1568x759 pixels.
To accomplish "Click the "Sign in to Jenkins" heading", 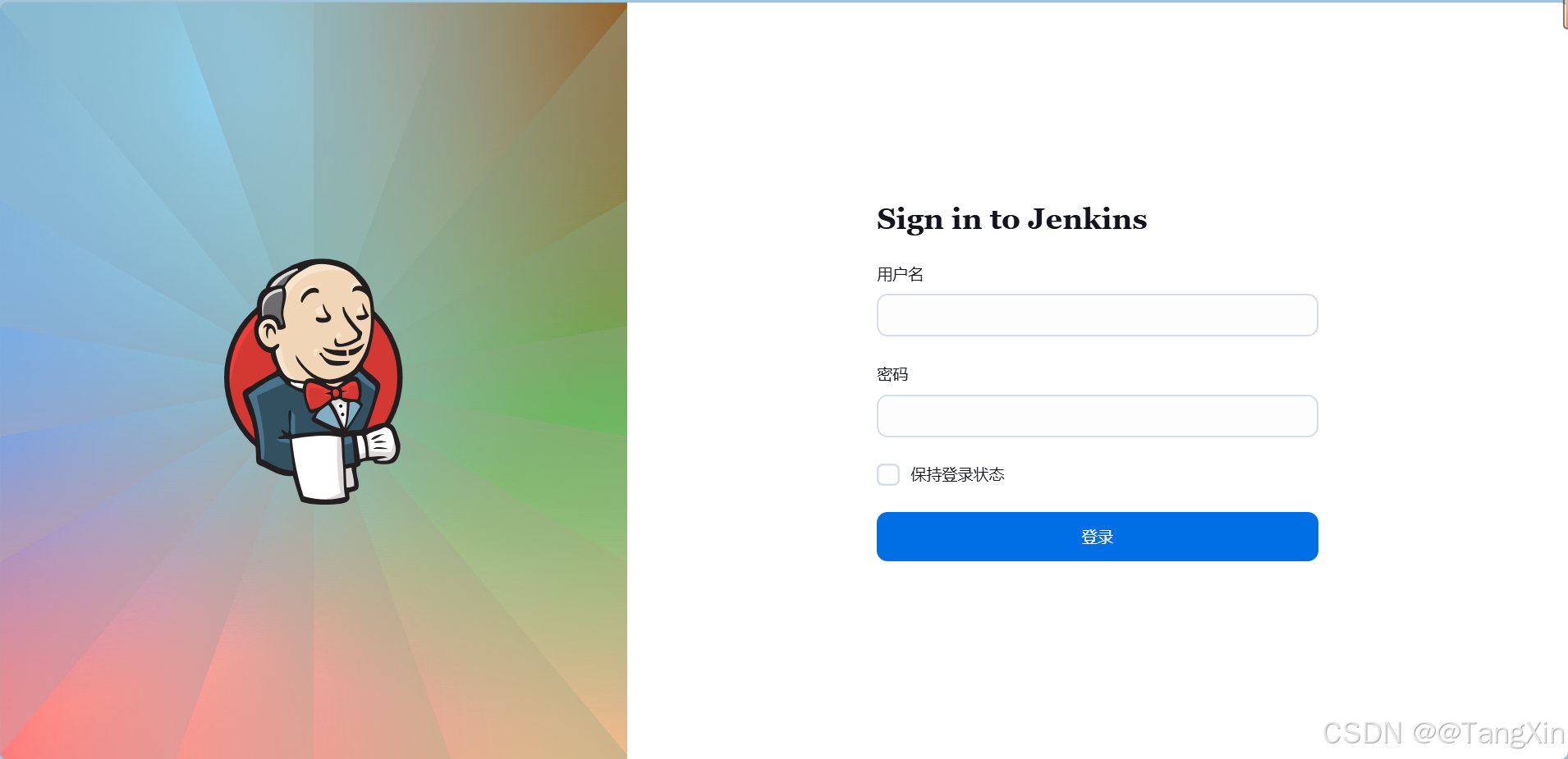I will point(1011,219).
